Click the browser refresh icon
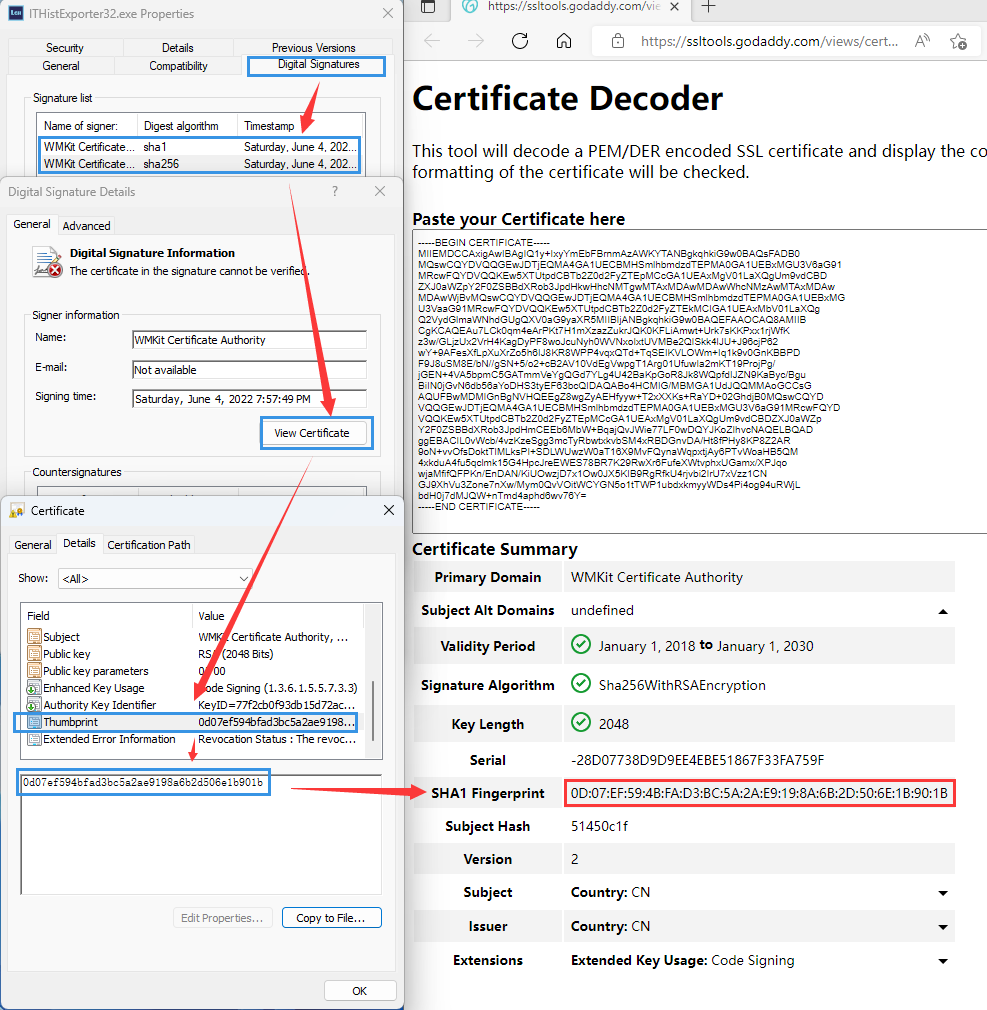The height and width of the screenshot is (1010, 987). pos(519,41)
